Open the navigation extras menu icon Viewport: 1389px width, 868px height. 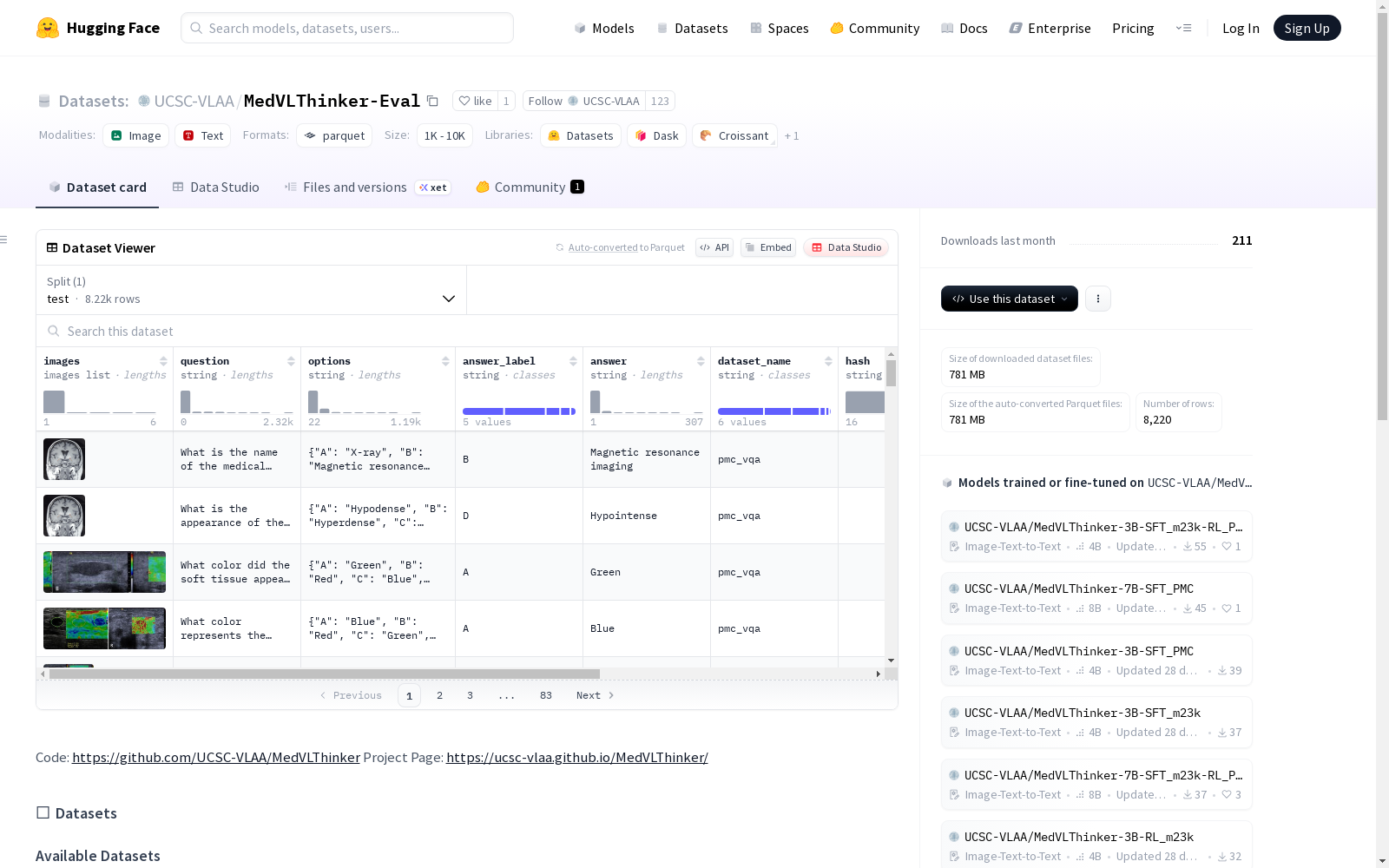tap(1183, 28)
